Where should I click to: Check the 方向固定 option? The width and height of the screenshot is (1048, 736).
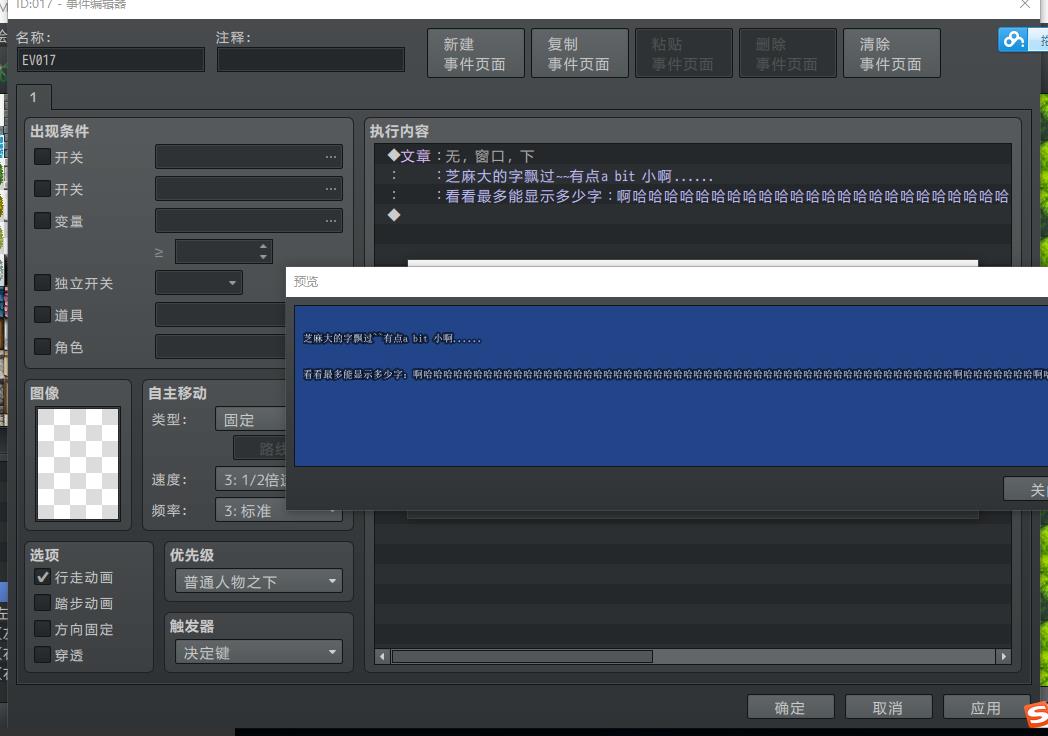click(42, 629)
